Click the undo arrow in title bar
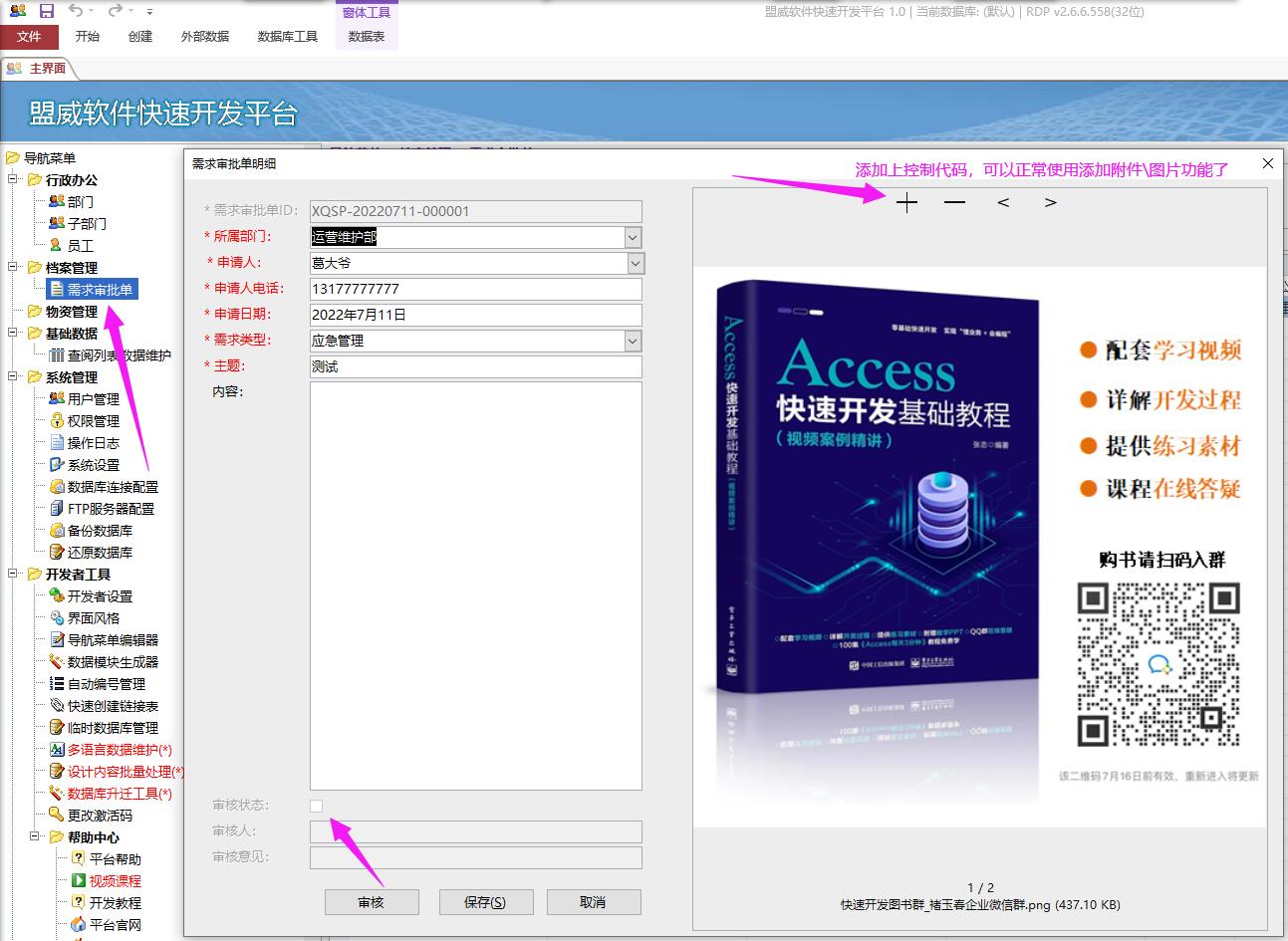 76,11
